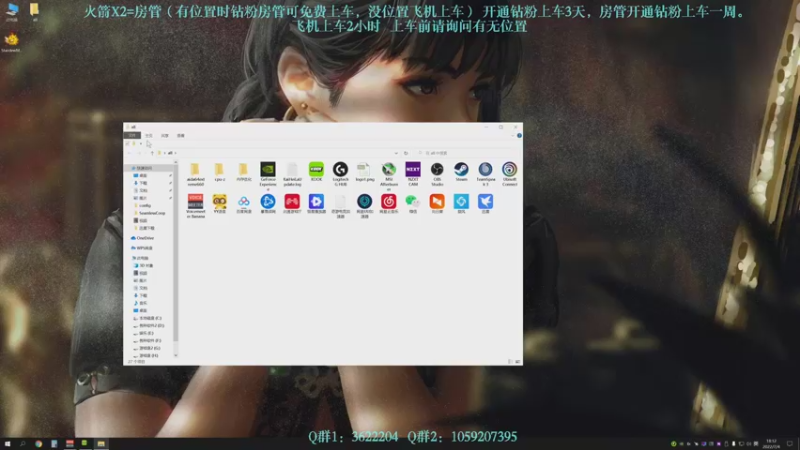Select the RaiHeiLaUpdate.log file
The image size is (800, 450).
292,174
